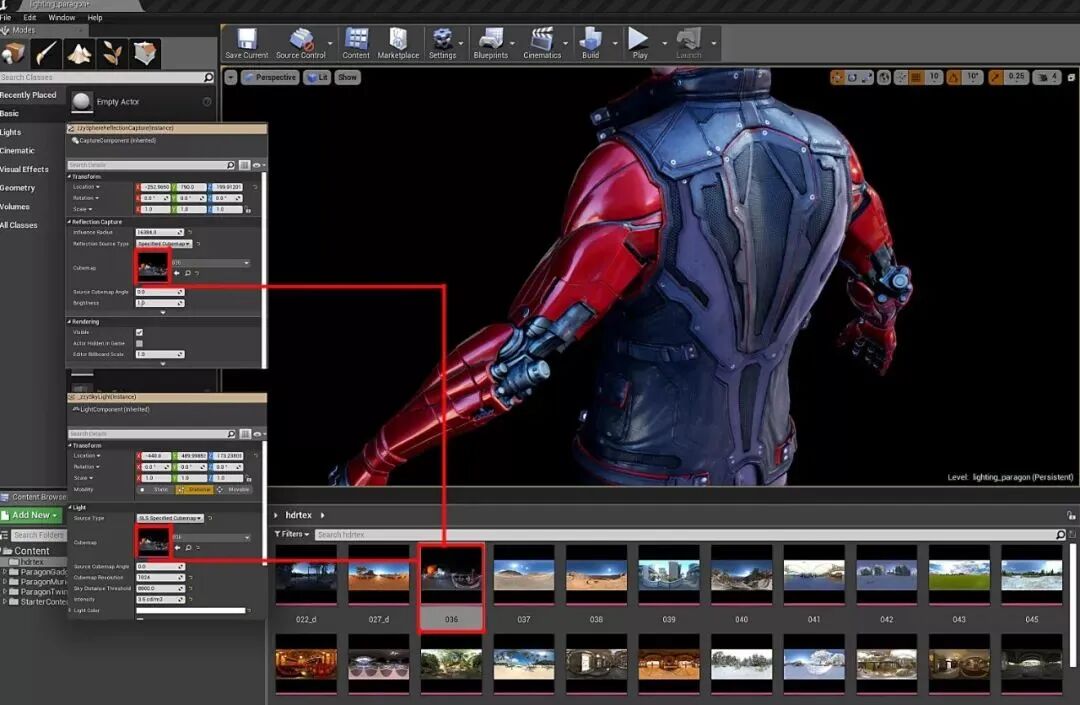Screen dimensions: 1080x705
Task: Toggle the Visible checkbox under Rendering
Action: pyautogui.click(x=139, y=332)
